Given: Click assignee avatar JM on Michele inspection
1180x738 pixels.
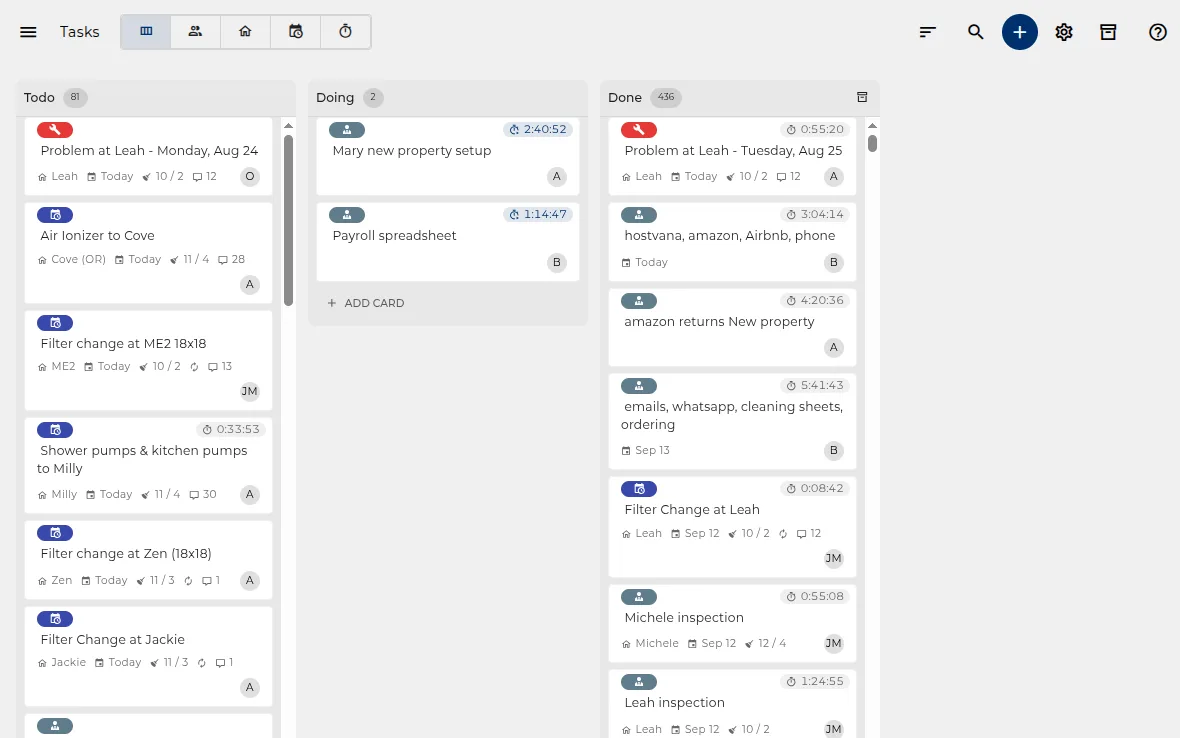Looking at the screenshot, I should (x=833, y=643).
